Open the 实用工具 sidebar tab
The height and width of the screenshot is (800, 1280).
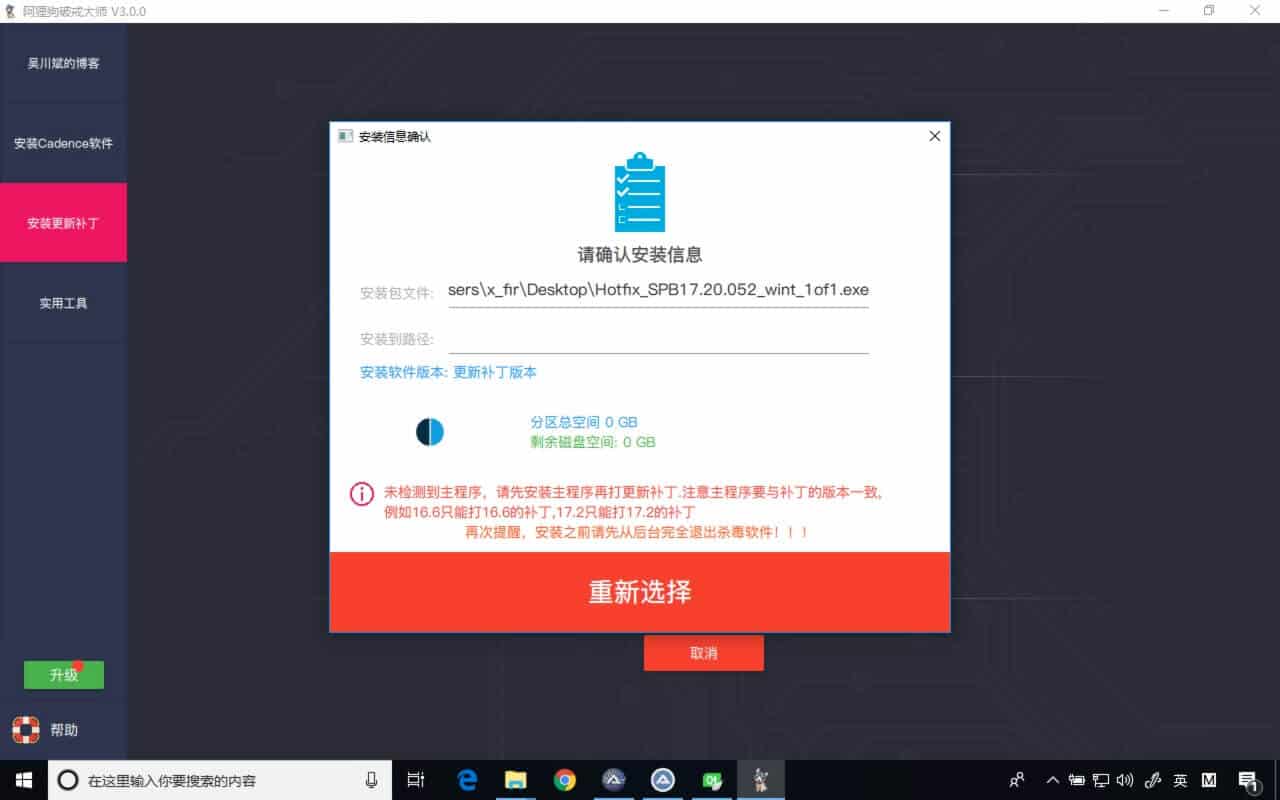(x=63, y=303)
